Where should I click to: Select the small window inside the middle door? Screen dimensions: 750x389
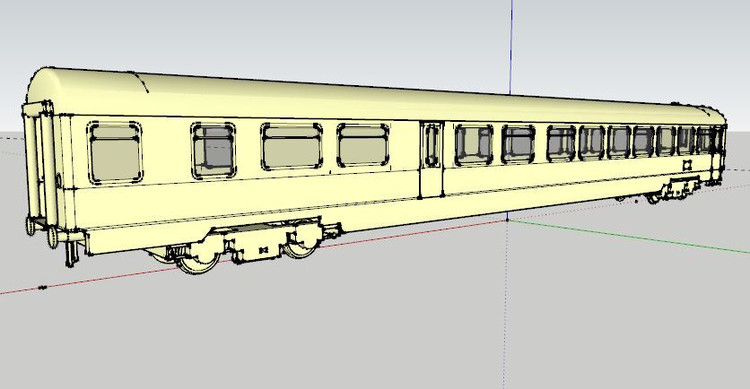[432, 145]
